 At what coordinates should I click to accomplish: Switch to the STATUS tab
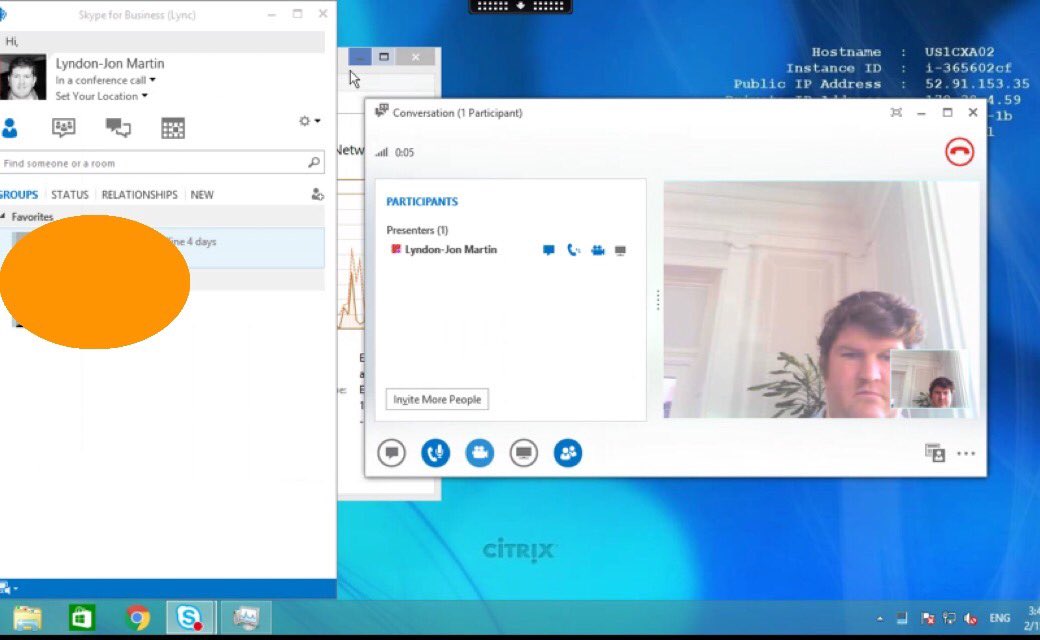[x=70, y=194]
